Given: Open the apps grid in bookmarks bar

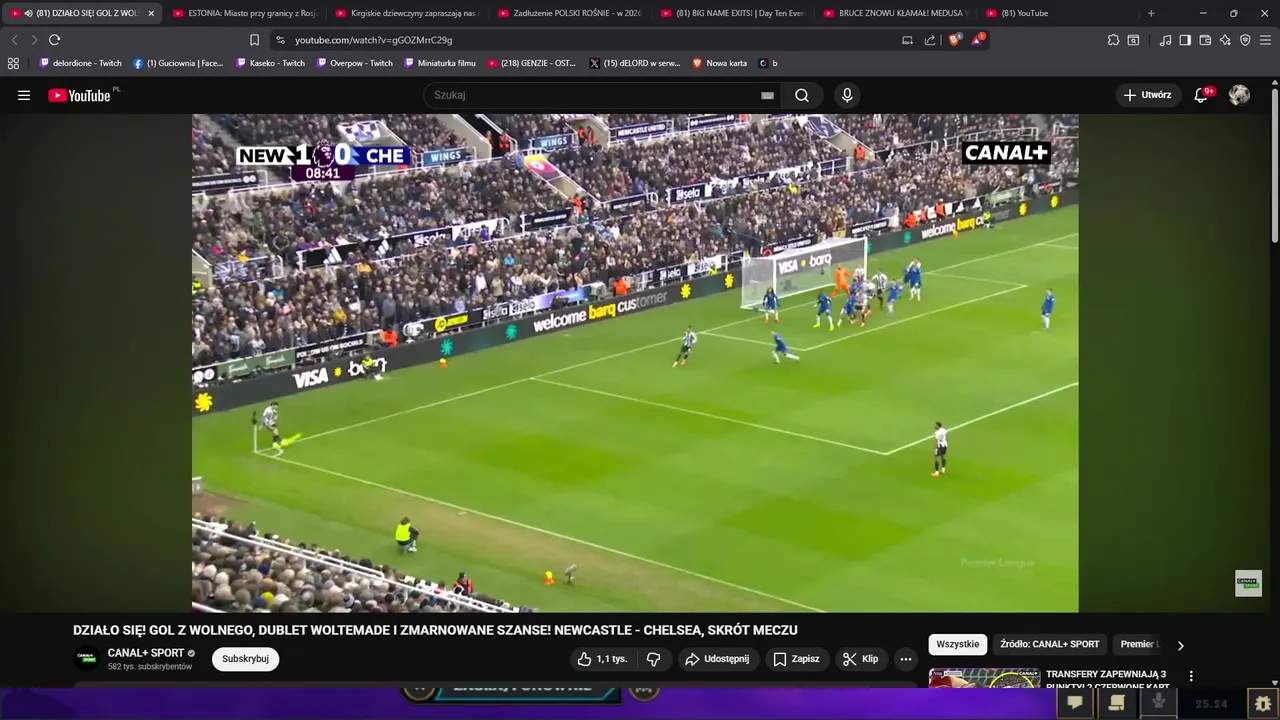Looking at the screenshot, I should [x=13, y=63].
